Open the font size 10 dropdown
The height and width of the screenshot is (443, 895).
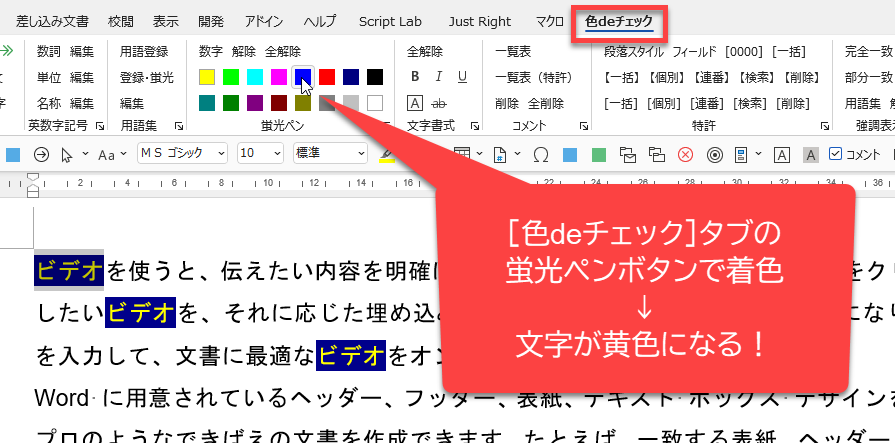click(x=259, y=153)
